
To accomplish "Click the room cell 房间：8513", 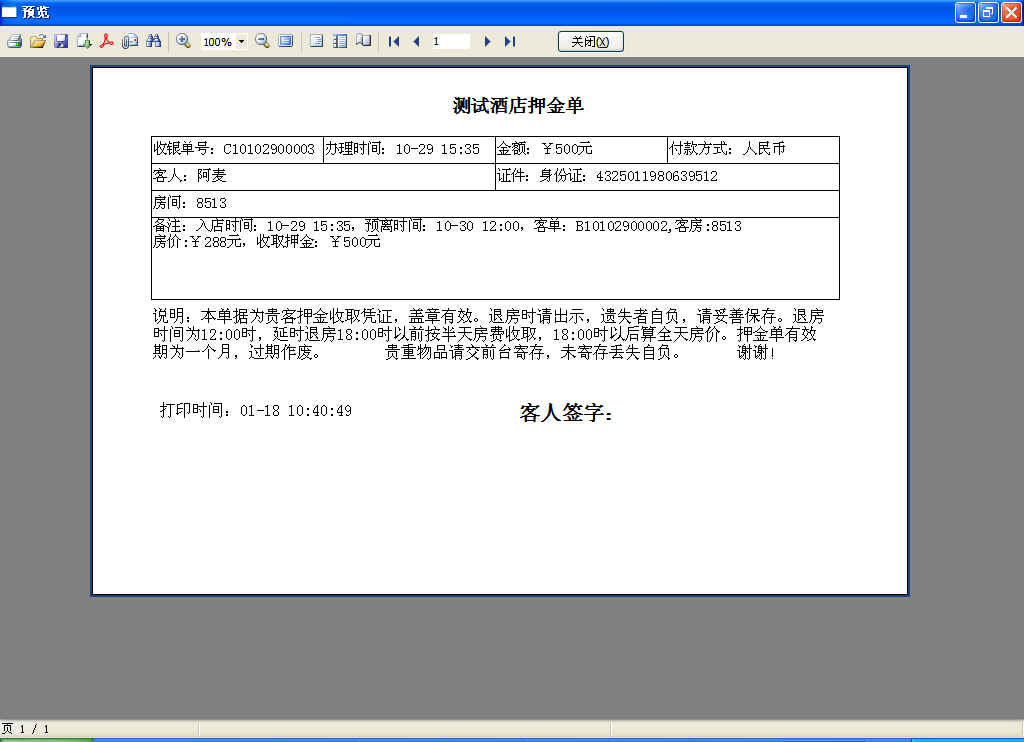I will click(x=495, y=203).
